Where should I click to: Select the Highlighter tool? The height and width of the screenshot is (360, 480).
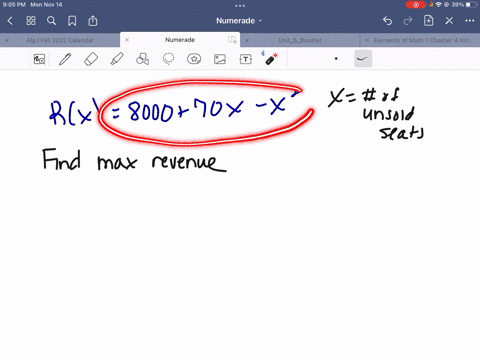117,59
